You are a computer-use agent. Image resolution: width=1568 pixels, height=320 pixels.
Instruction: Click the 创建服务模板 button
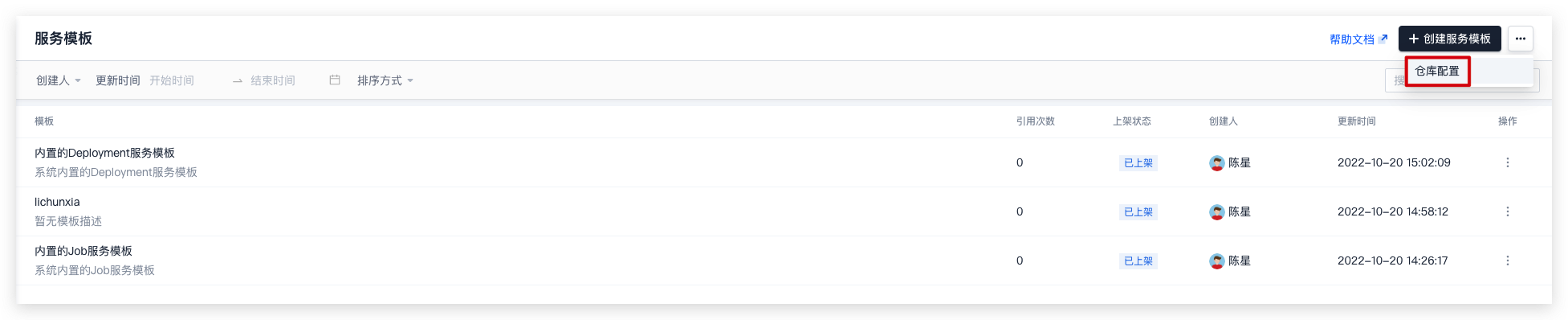pos(1449,39)
